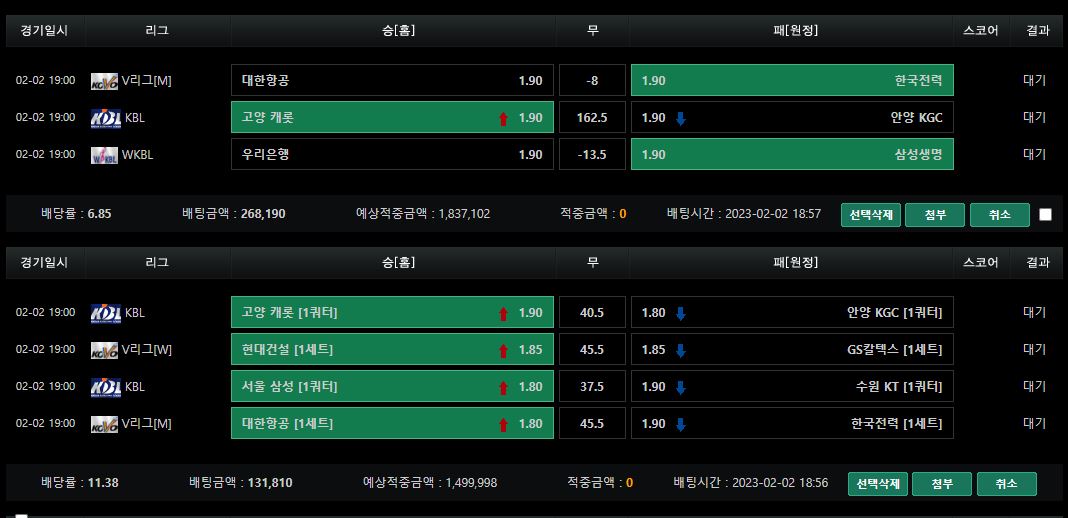Click the V리그[W] league name text
Image resolution: width=1068 pixels, height=518 pixels.
(147, 349)
